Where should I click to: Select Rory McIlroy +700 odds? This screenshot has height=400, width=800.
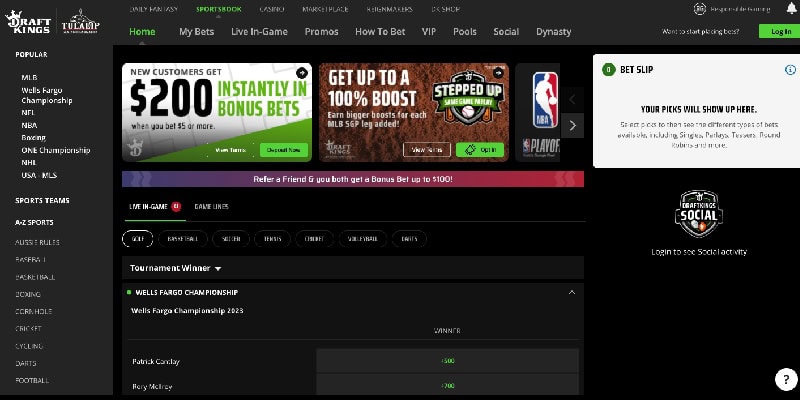click(447, 386)
